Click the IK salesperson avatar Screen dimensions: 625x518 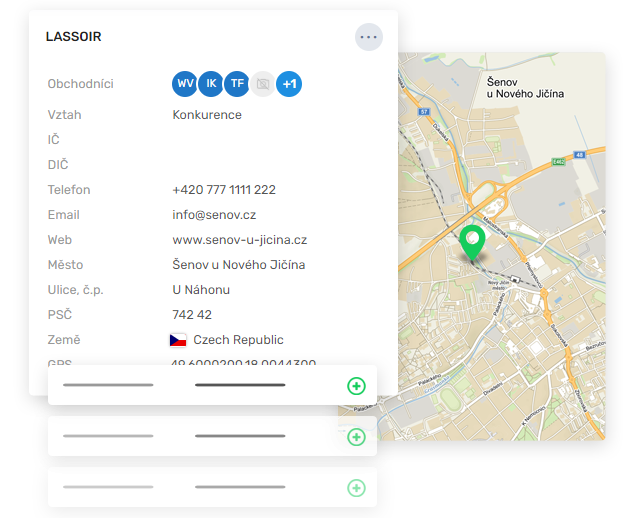(x=211, y=84)
